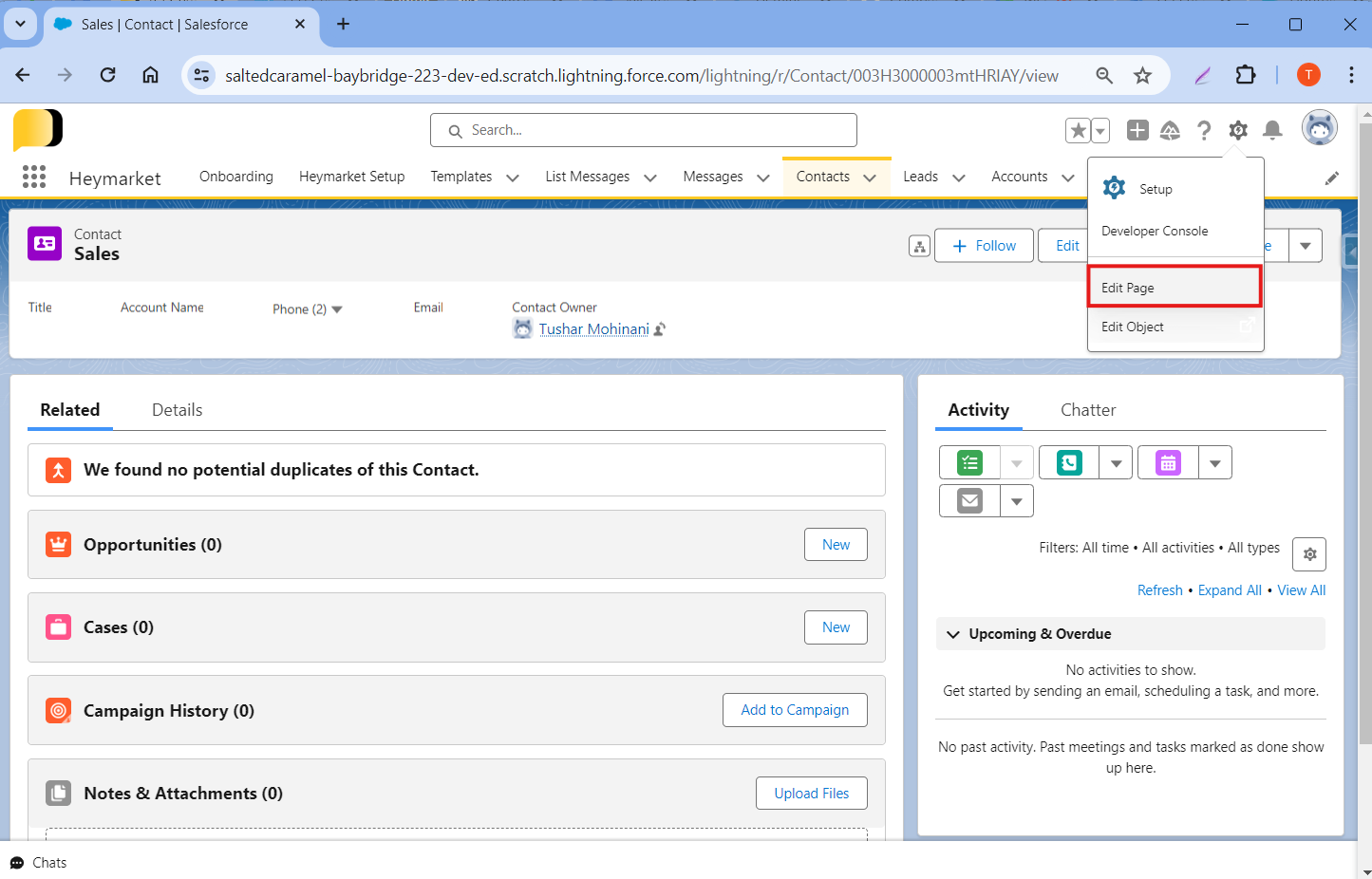
Task: Open the Notes & Attachments (0) list
Action: click(183, 794)
